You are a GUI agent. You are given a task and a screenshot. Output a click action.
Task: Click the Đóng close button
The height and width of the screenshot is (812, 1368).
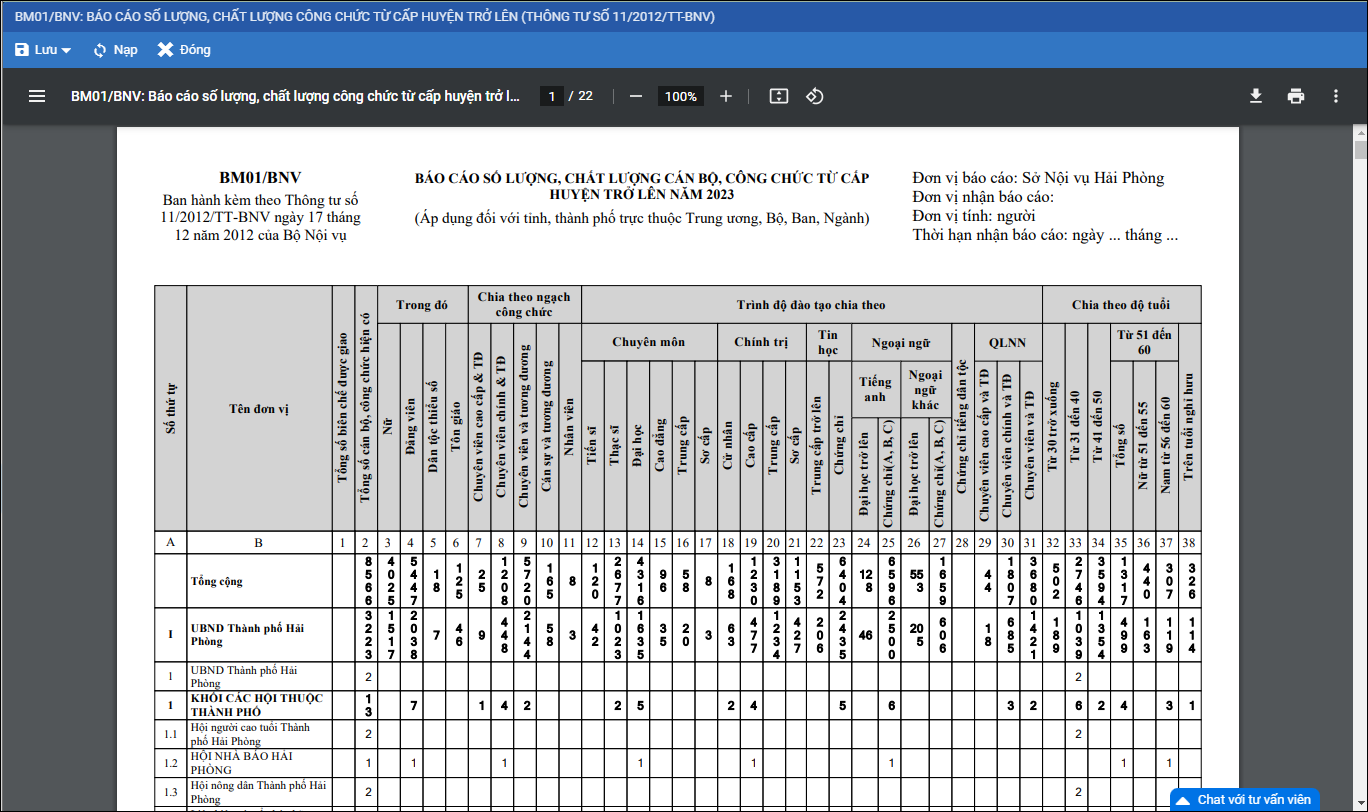[184, 50]
